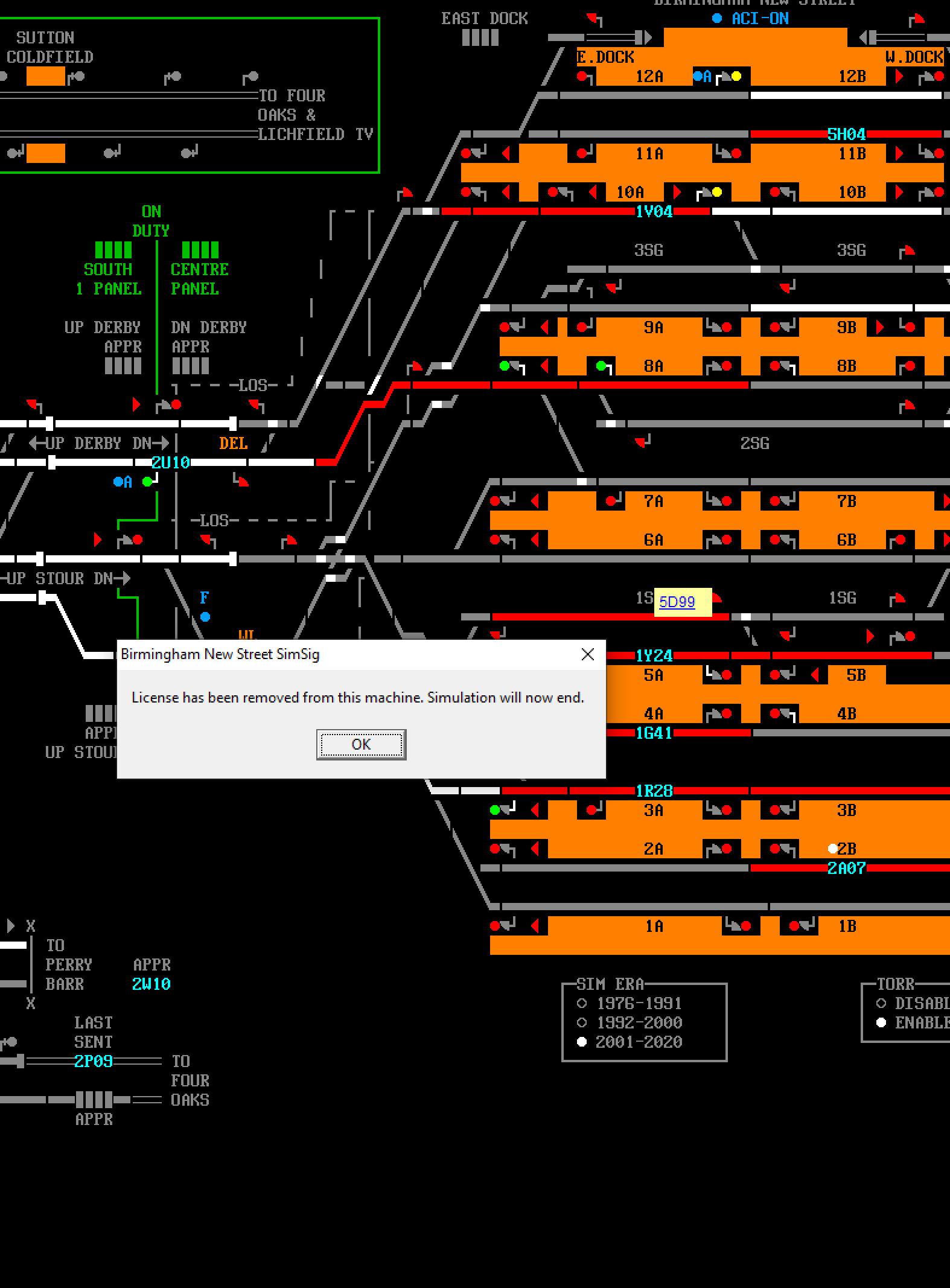Select the 1992-2000 sim era option
The height and width of the screenshot is (1288, 950).
(x=582, y=1022)
